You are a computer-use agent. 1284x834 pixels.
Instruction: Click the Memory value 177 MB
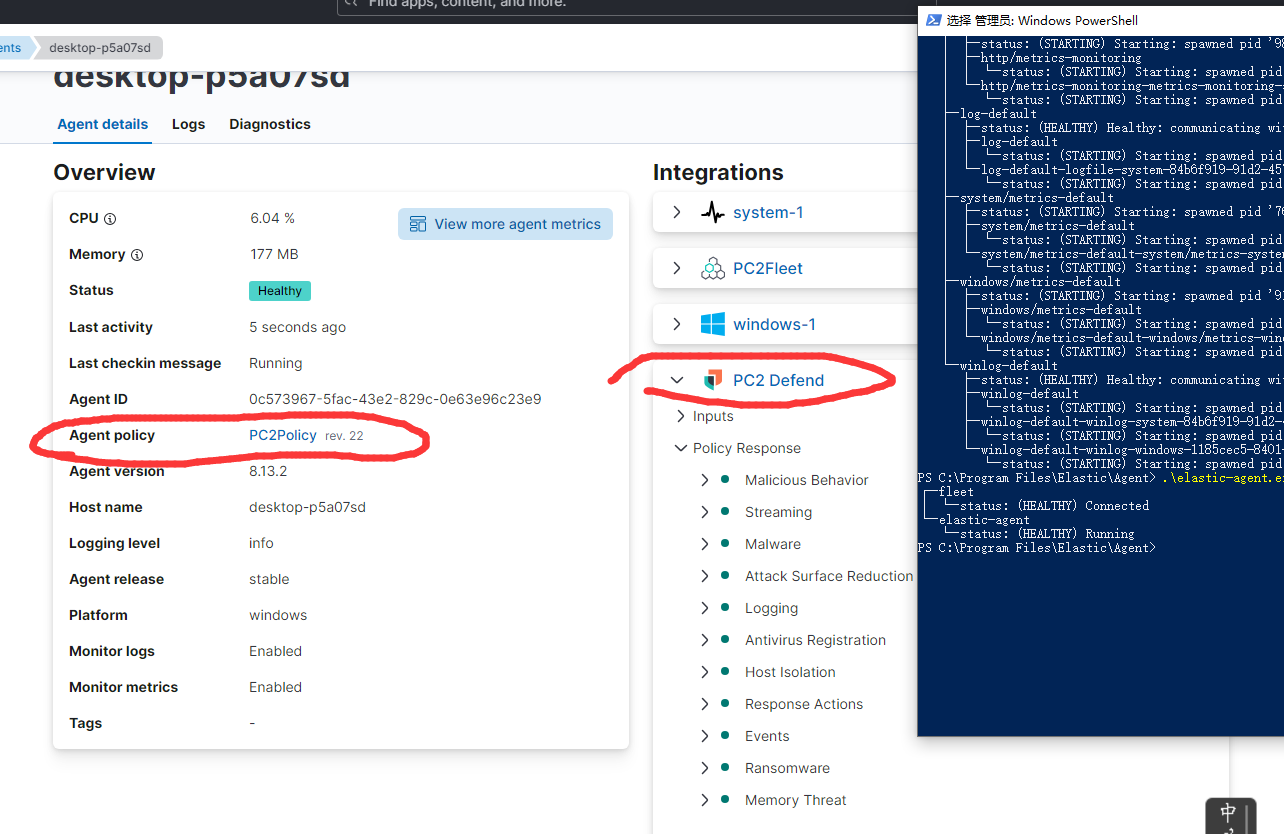(274, 254)
